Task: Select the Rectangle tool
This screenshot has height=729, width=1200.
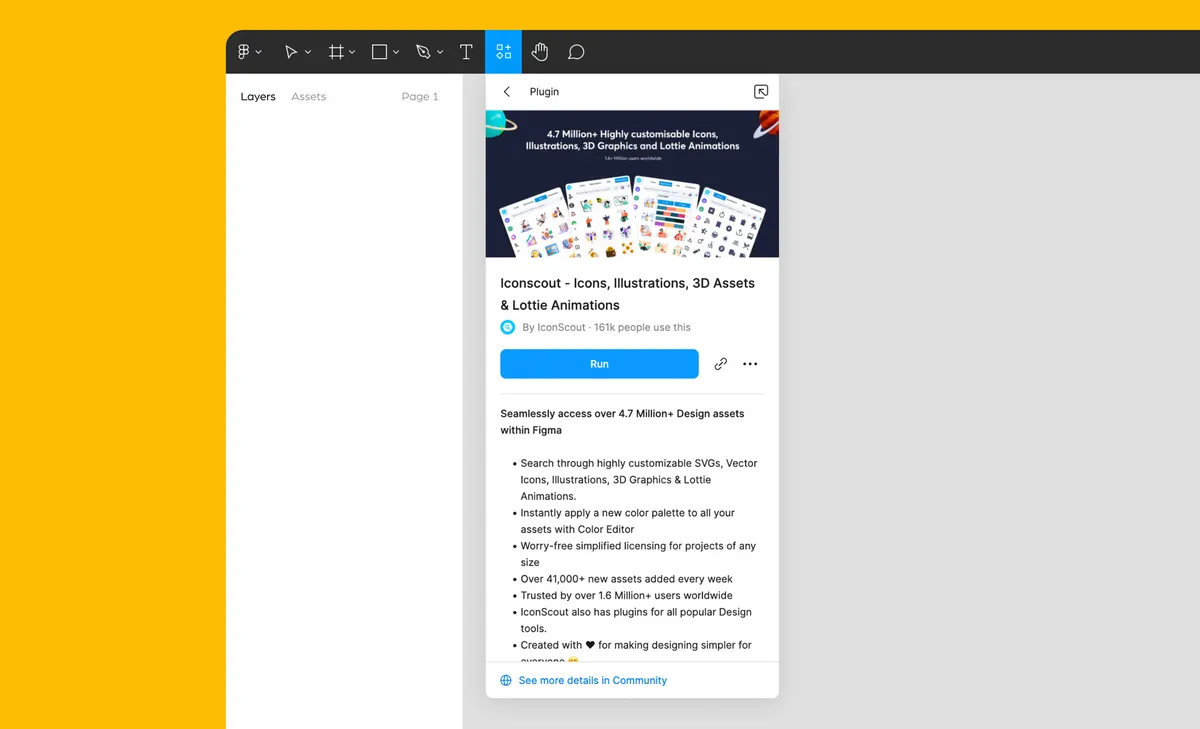Action: [378, 51]
